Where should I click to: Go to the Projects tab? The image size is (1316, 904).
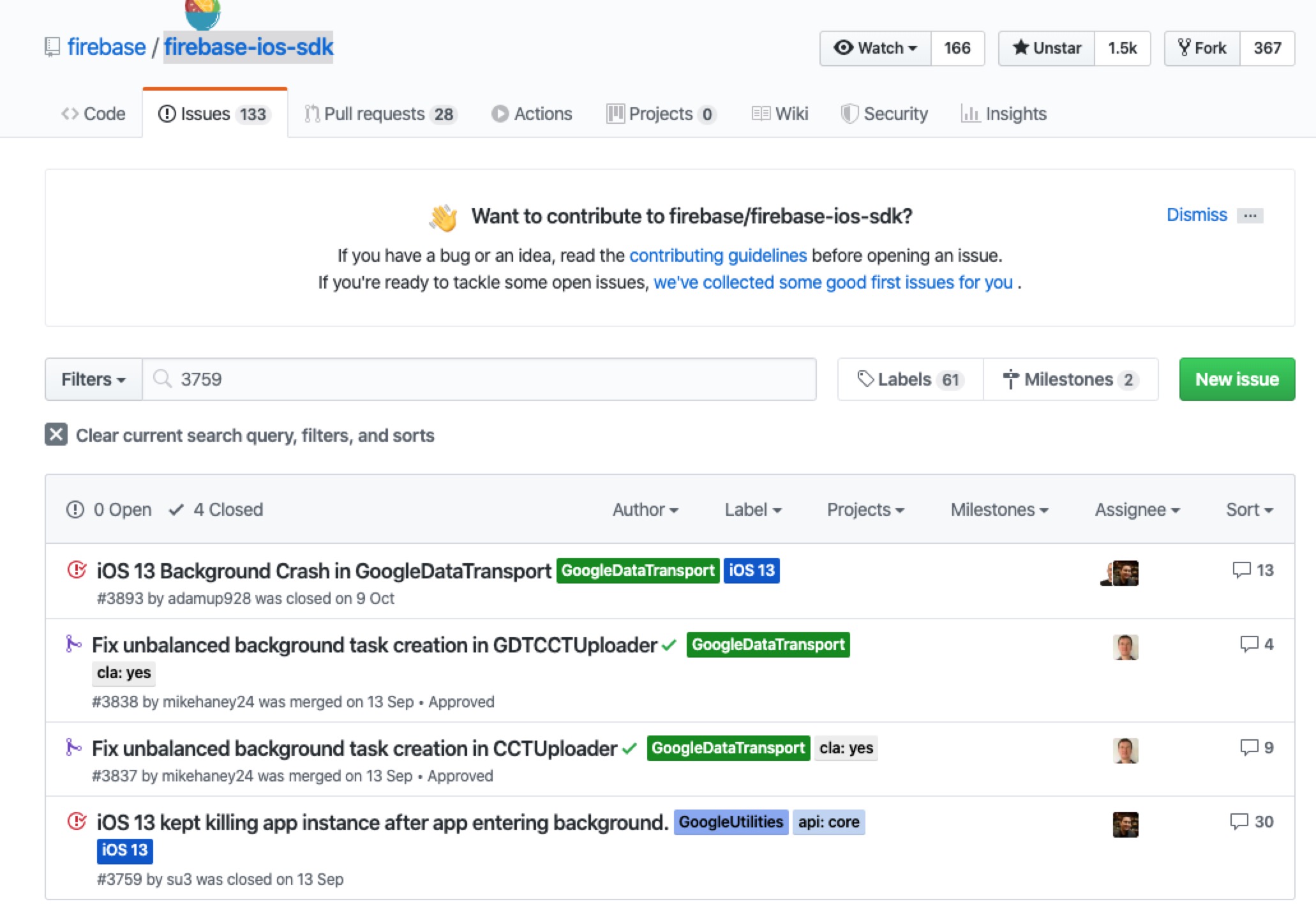pos(661,114)
